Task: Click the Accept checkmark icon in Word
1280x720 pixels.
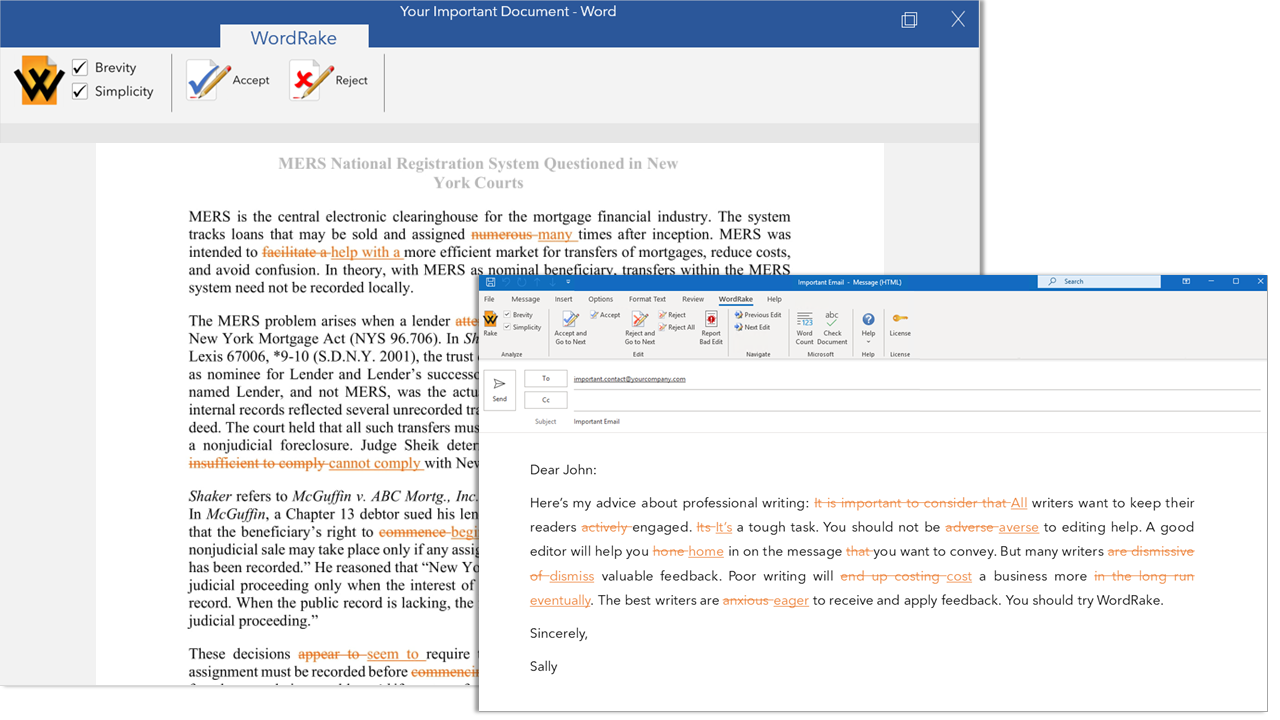Action: point(208,80)
